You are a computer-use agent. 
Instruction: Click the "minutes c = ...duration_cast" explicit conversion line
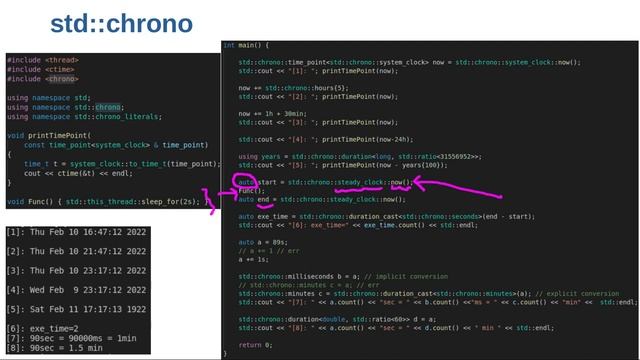click(x=429, y=294)
